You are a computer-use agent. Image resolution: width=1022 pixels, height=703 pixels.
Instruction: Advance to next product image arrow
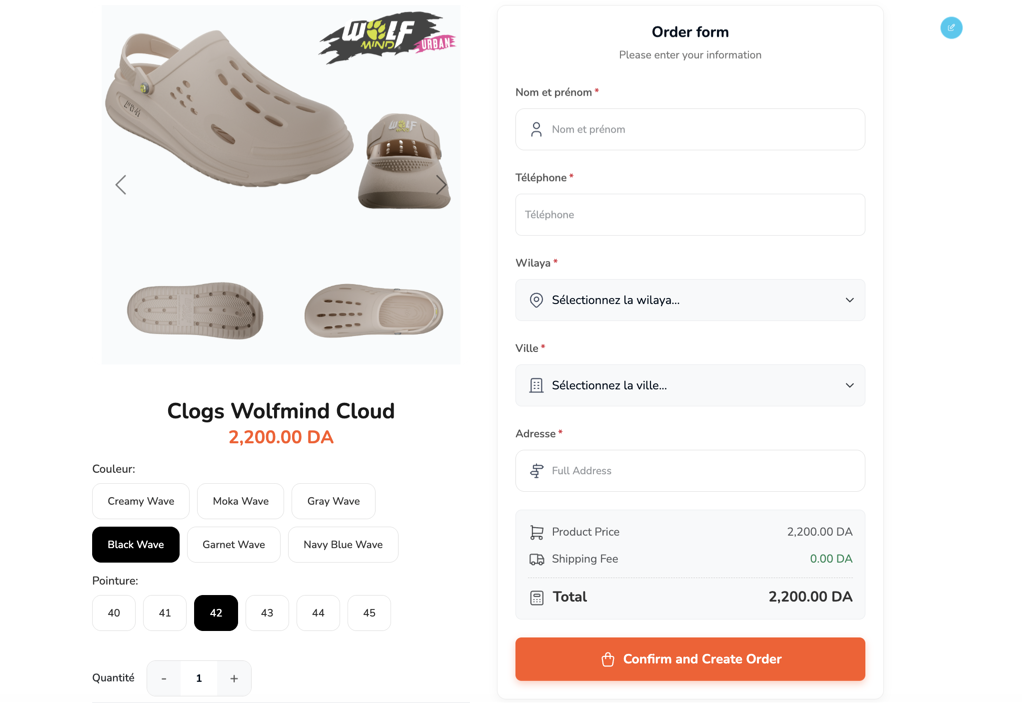[x=441, y=184]
